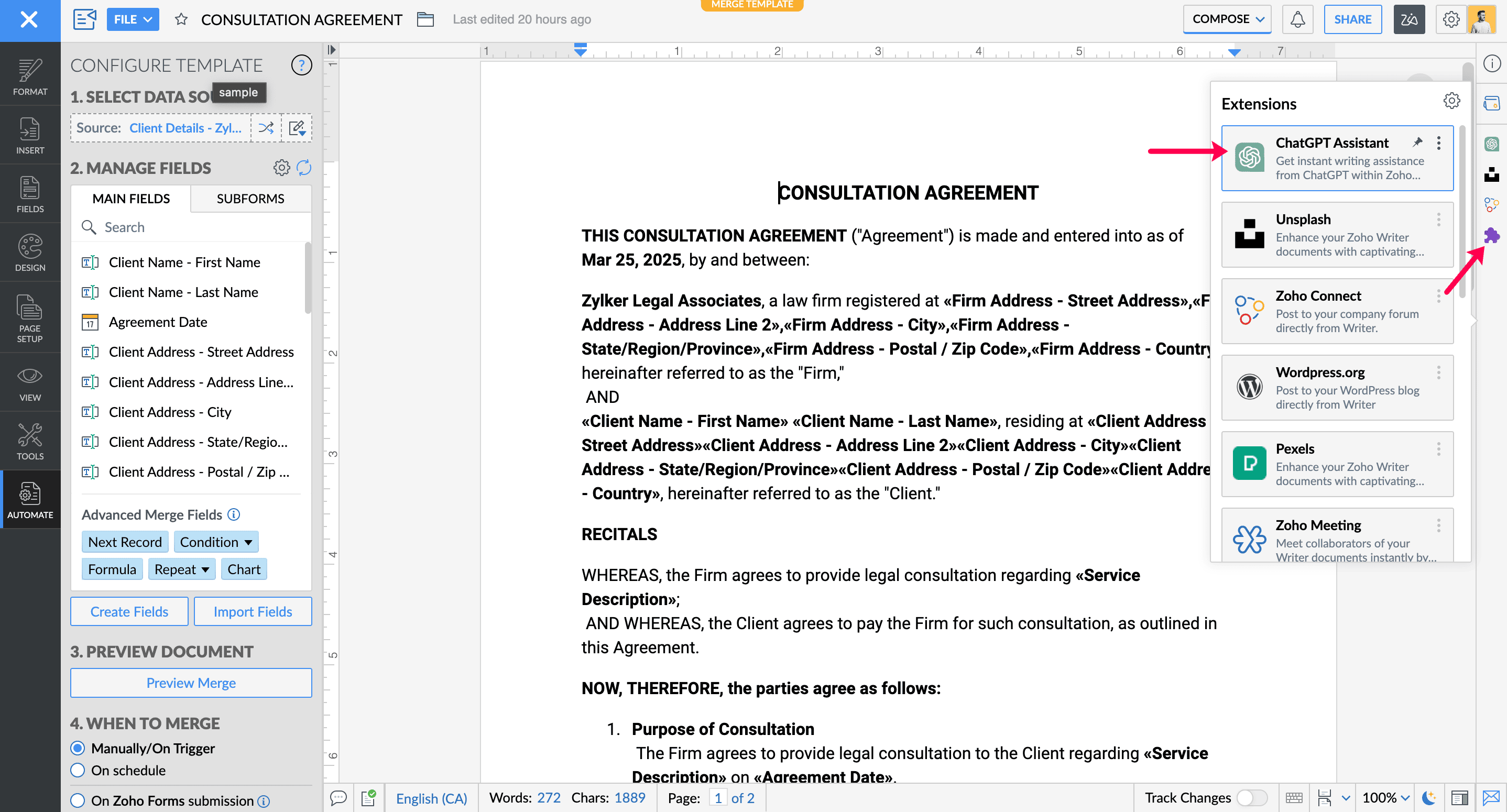Open Extensions panel settings gear

1451,101
